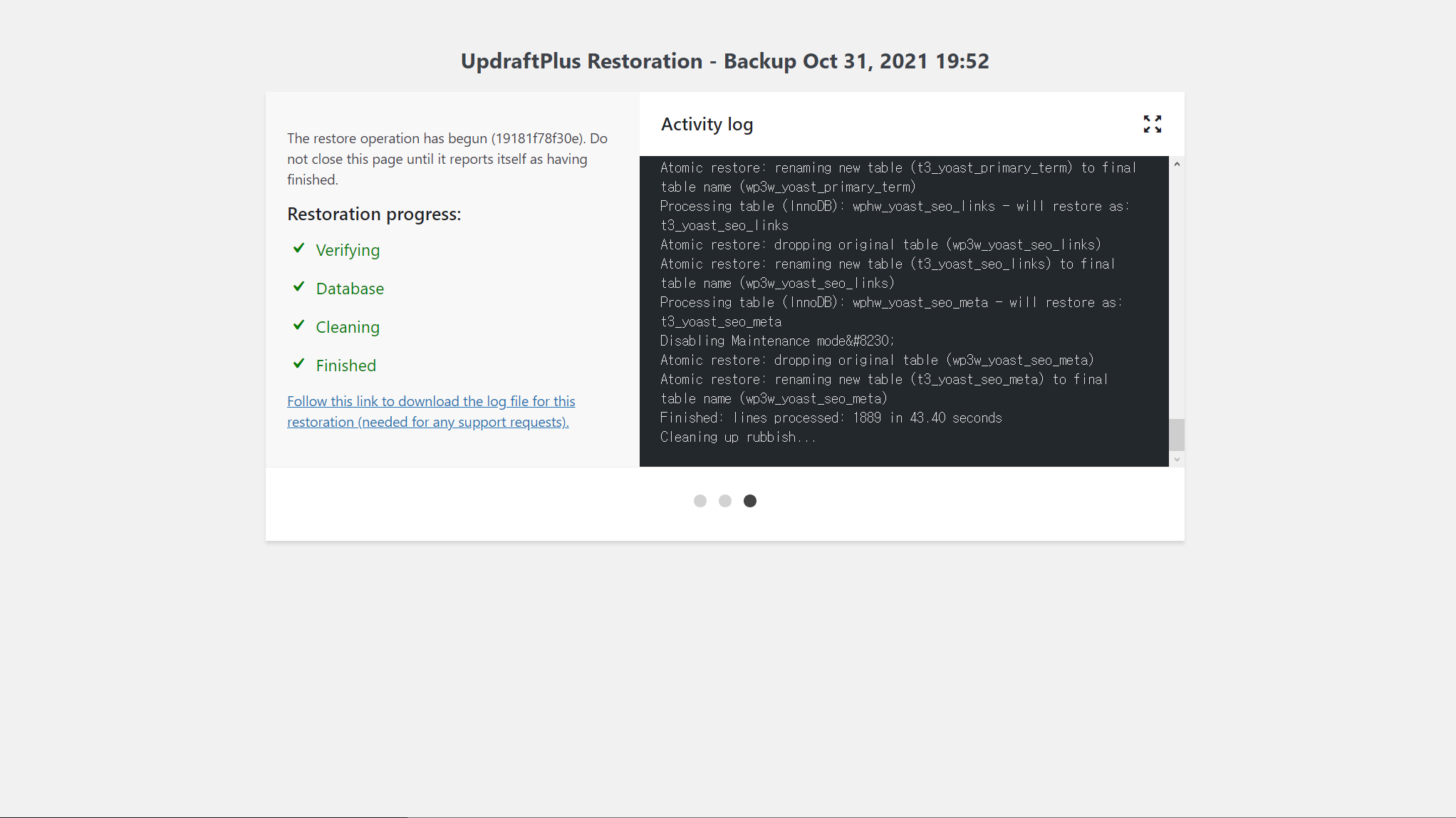The height and width of the screenshot is (818, 1456).
Task: Click the 'Finished: lines processed' log line
Action: click(831, 418)
